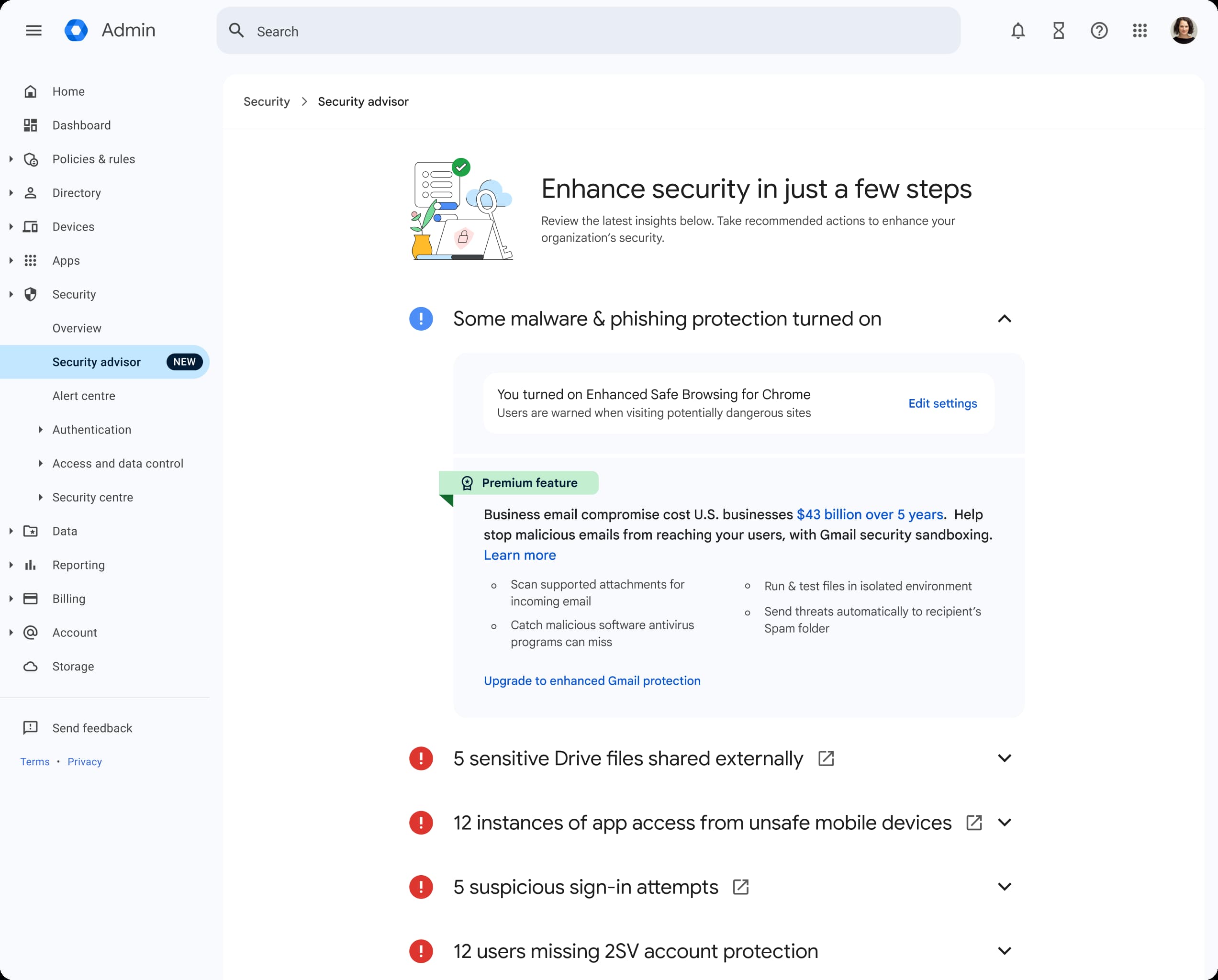Expand the 5 sensitive Drive files section
This screenshot has height=980, width=1218.
tap(1004, 758)
